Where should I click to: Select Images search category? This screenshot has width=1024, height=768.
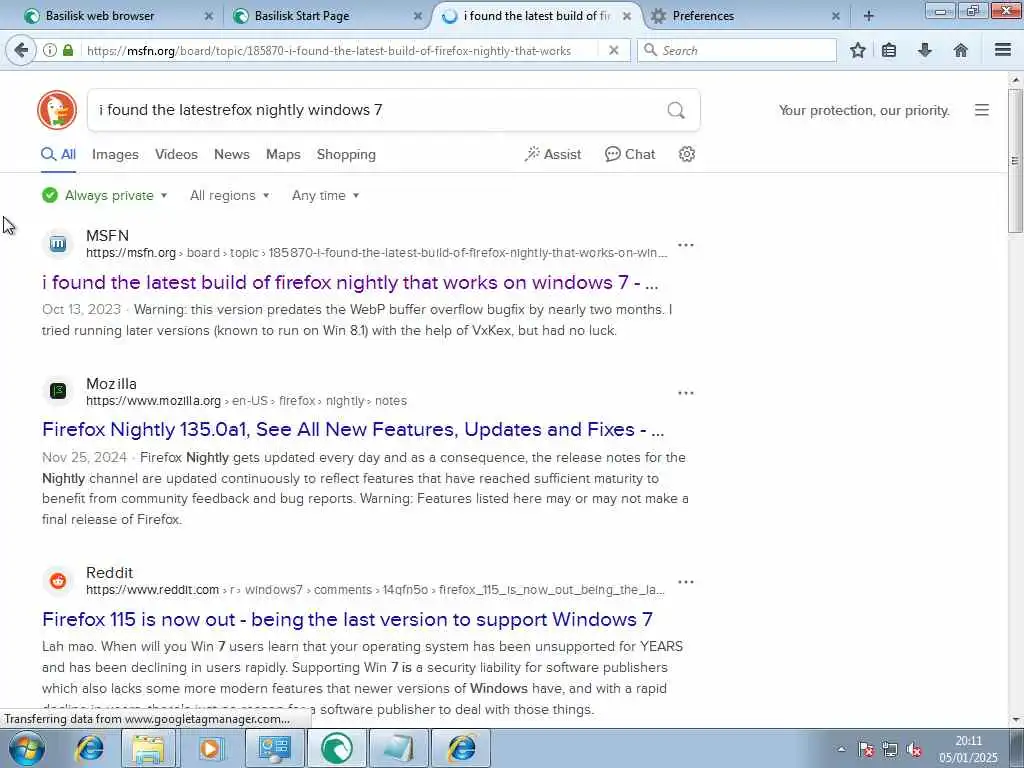115,155
